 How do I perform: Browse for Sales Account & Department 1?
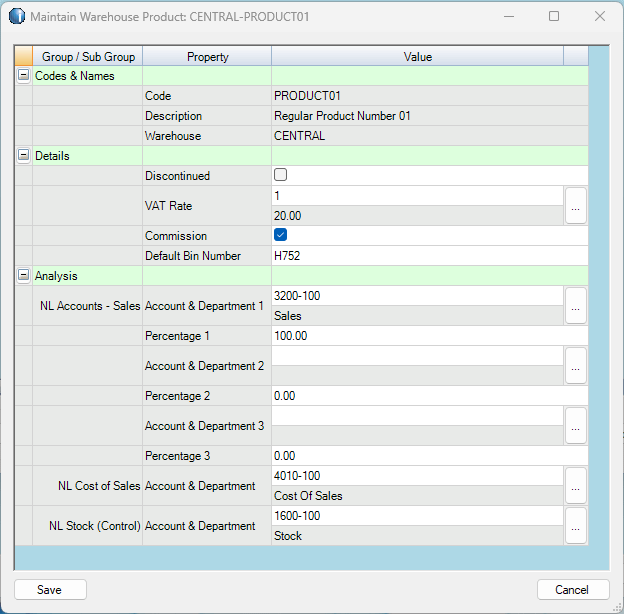(x=575, y=306)
